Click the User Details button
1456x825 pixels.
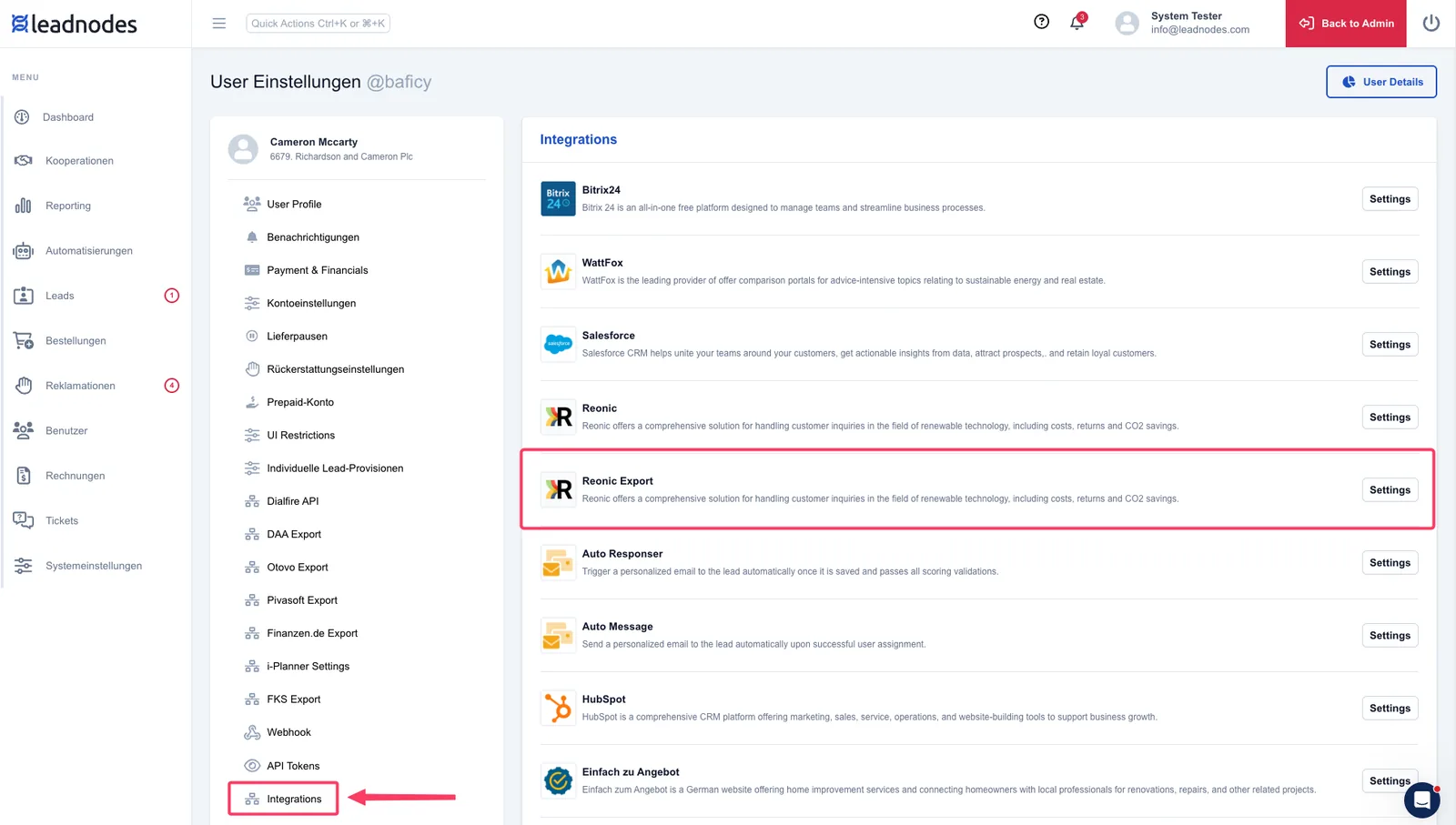point(1381,82)
